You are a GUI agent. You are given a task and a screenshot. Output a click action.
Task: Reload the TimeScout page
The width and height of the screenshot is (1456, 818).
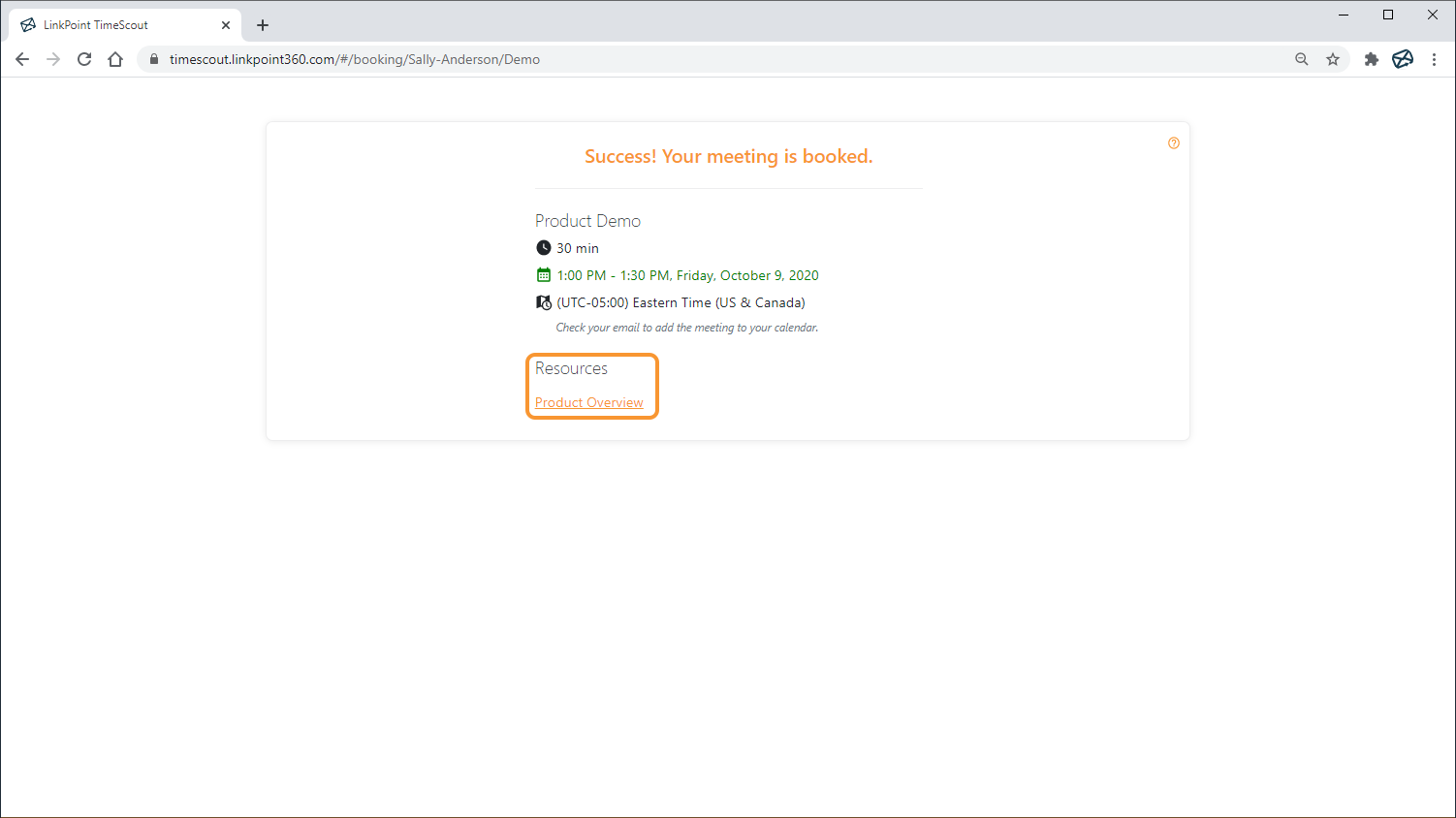[84, 59]
